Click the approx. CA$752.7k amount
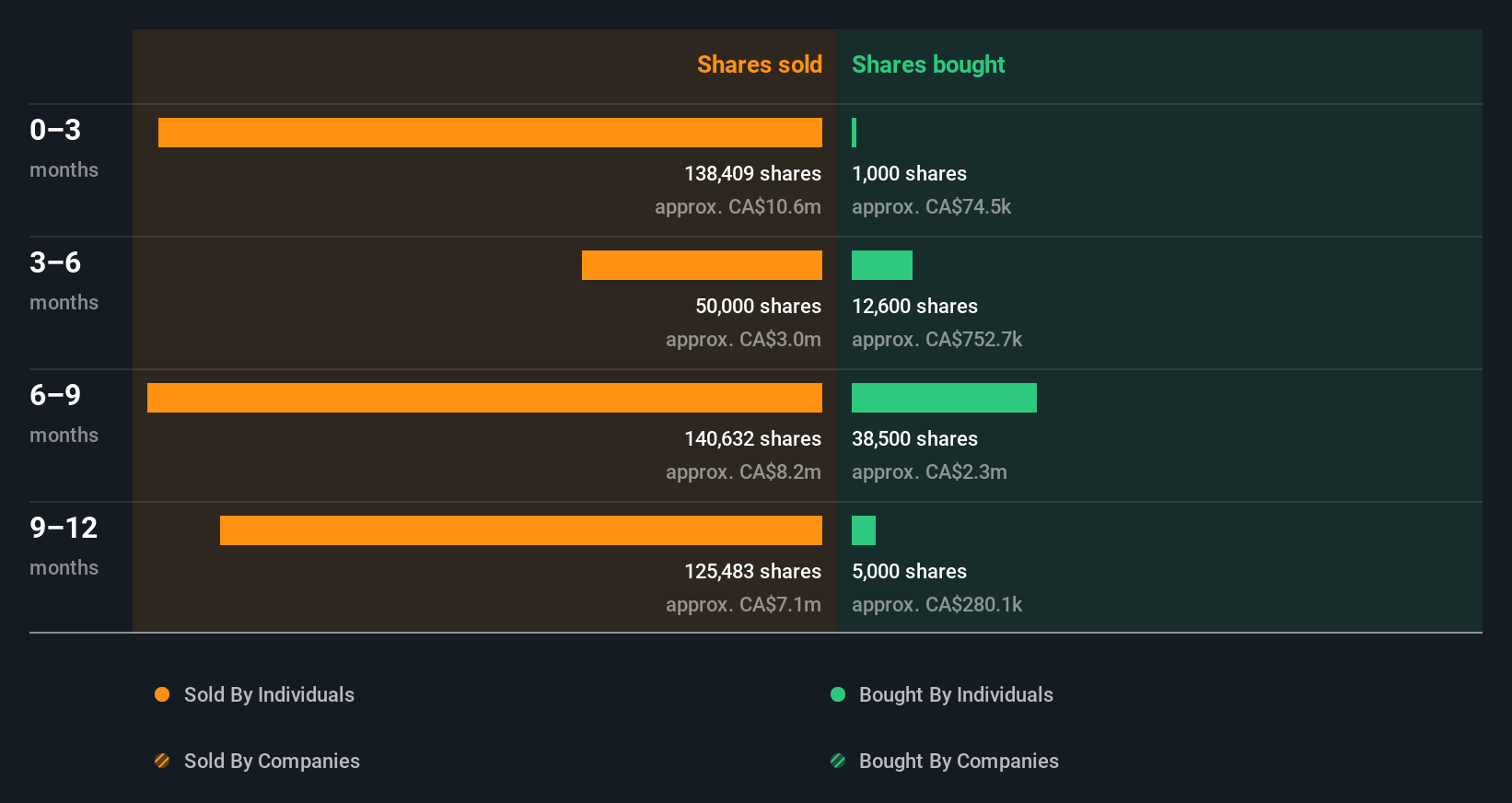 point(936,339)
